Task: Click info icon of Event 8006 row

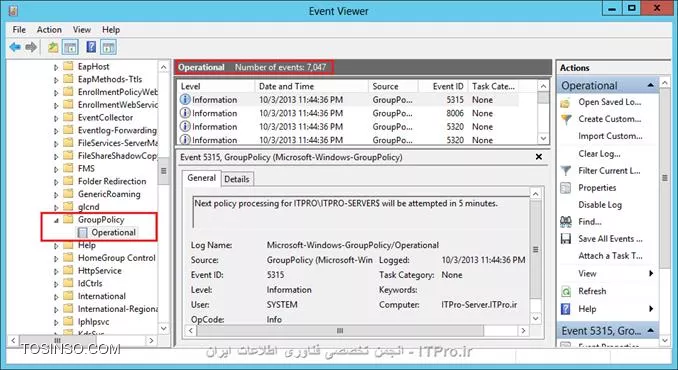Action: pyautogui.click(x=185, y=113)
